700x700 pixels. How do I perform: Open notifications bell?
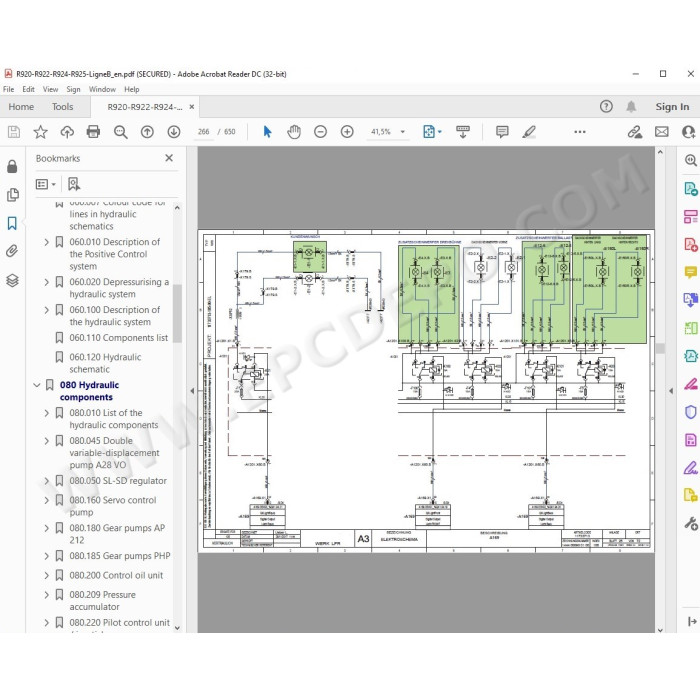[631, 106]
